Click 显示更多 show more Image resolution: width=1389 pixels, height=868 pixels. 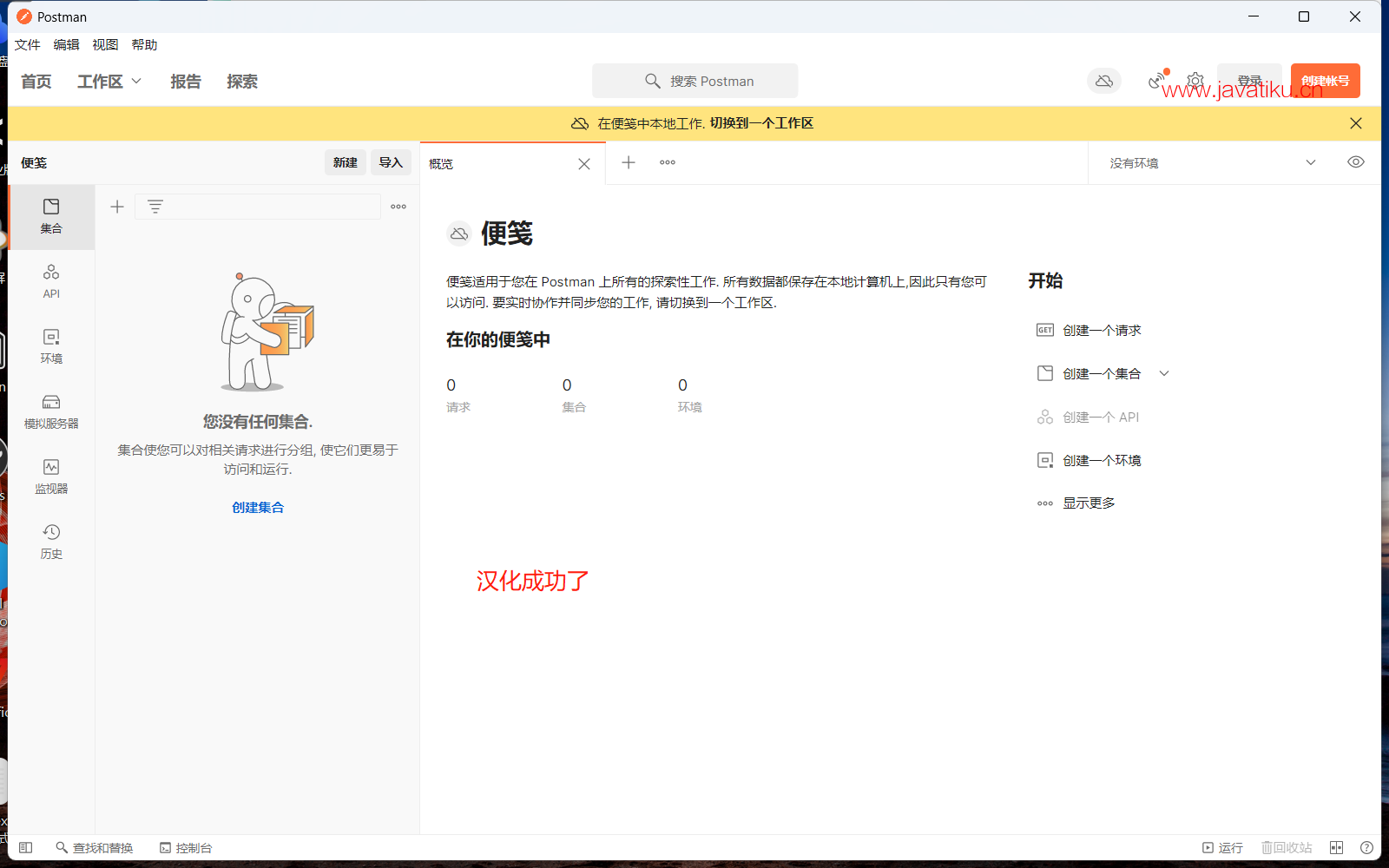tap(1076, 503)
